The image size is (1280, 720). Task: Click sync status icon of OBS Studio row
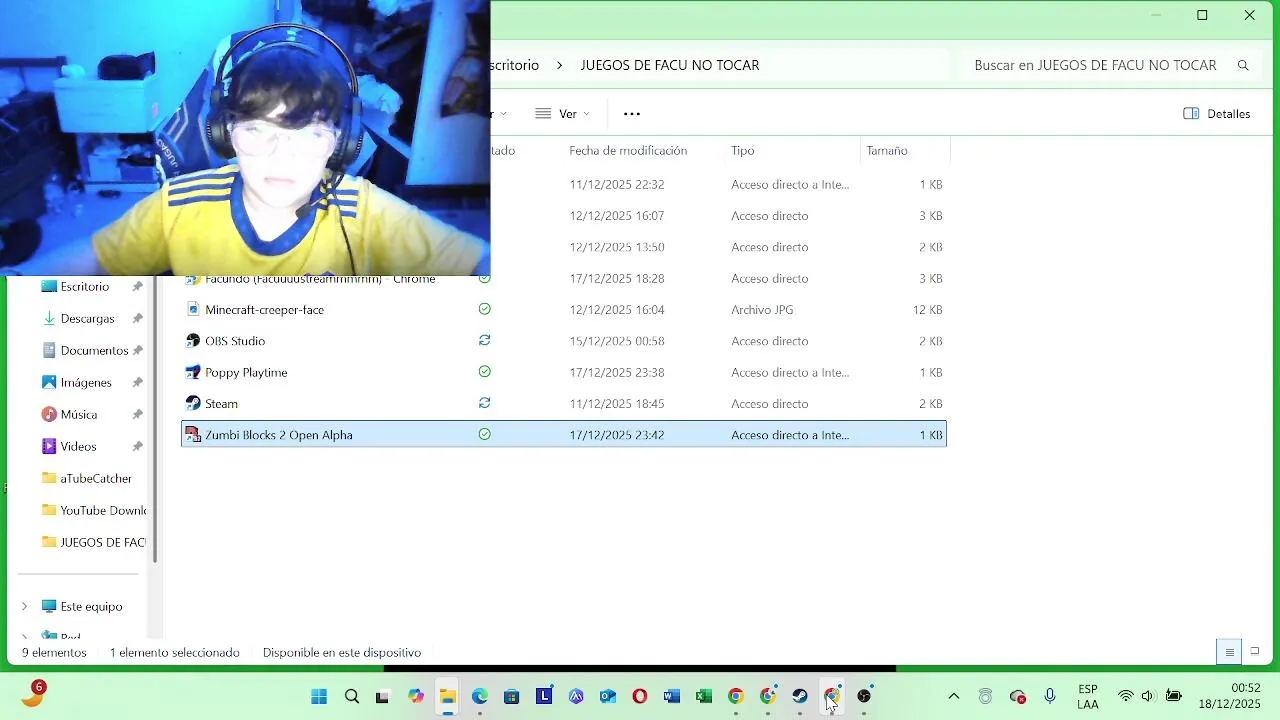[484, 340]
